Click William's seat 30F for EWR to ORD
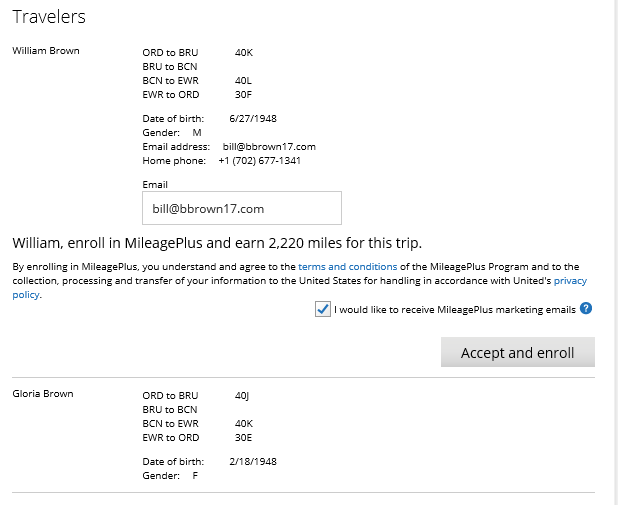618x505 pixels. coord(243,95)
